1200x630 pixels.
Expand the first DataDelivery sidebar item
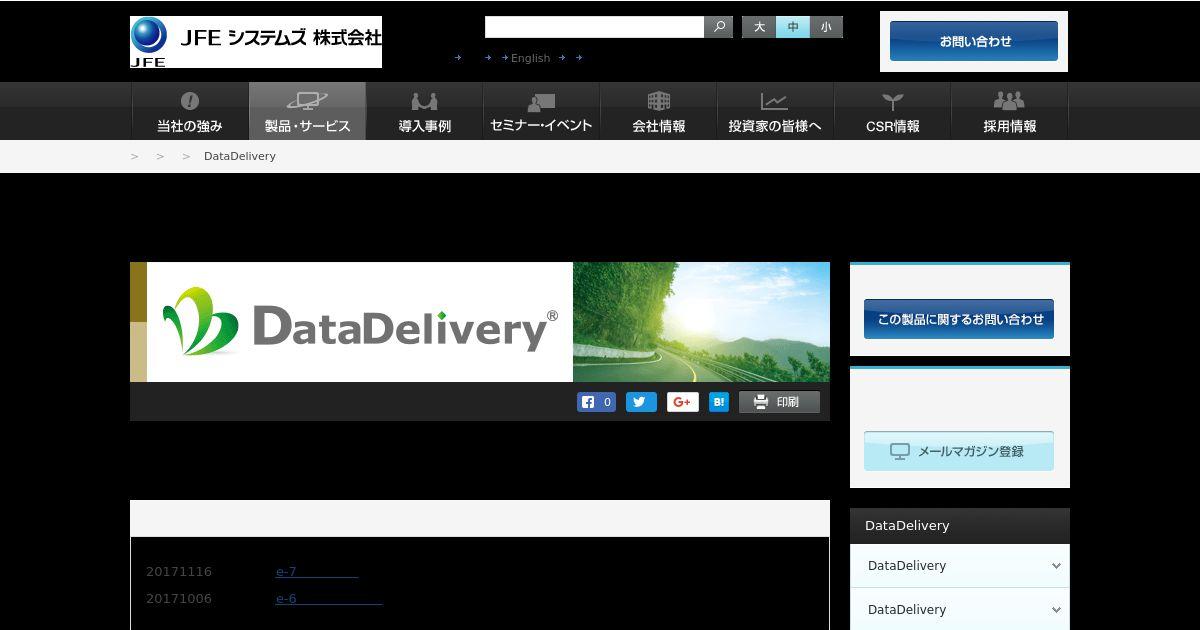coord(960,566)
